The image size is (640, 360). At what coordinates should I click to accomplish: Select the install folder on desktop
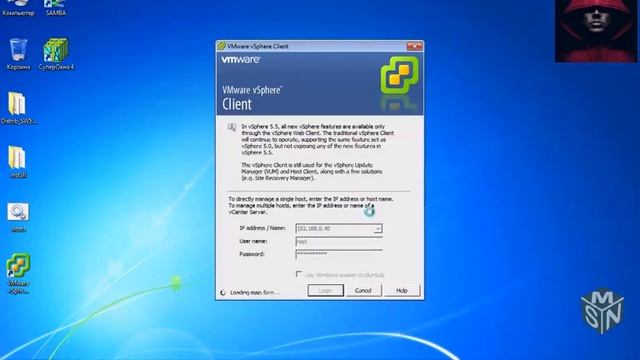pos(18,162)
